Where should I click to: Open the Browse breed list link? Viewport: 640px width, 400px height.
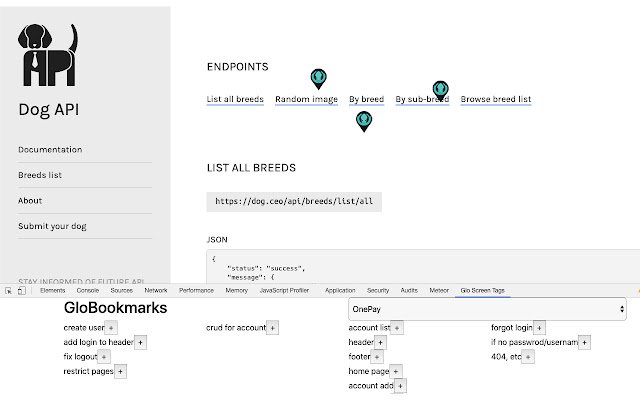pyautogui.click(x=496, y=99)
